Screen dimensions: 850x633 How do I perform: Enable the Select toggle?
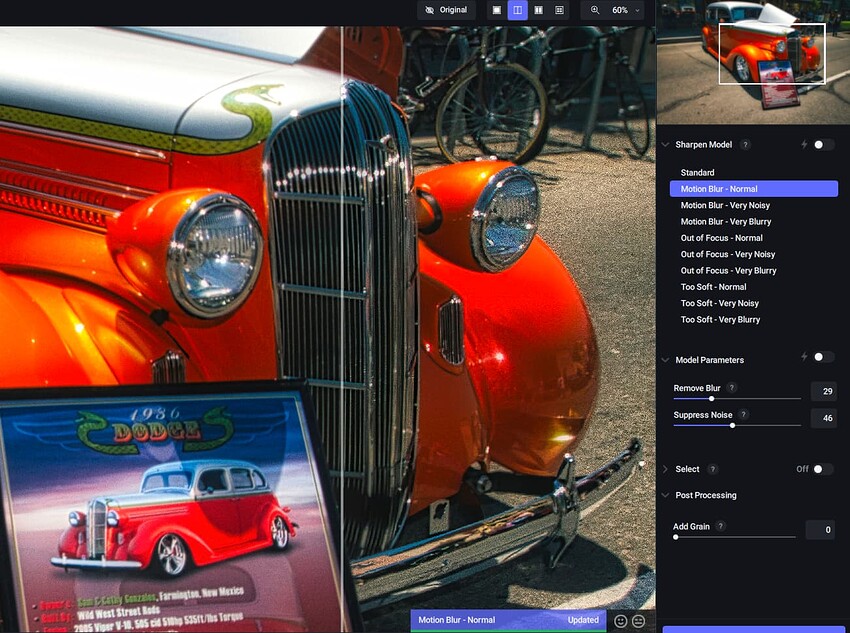click(822, 469)
